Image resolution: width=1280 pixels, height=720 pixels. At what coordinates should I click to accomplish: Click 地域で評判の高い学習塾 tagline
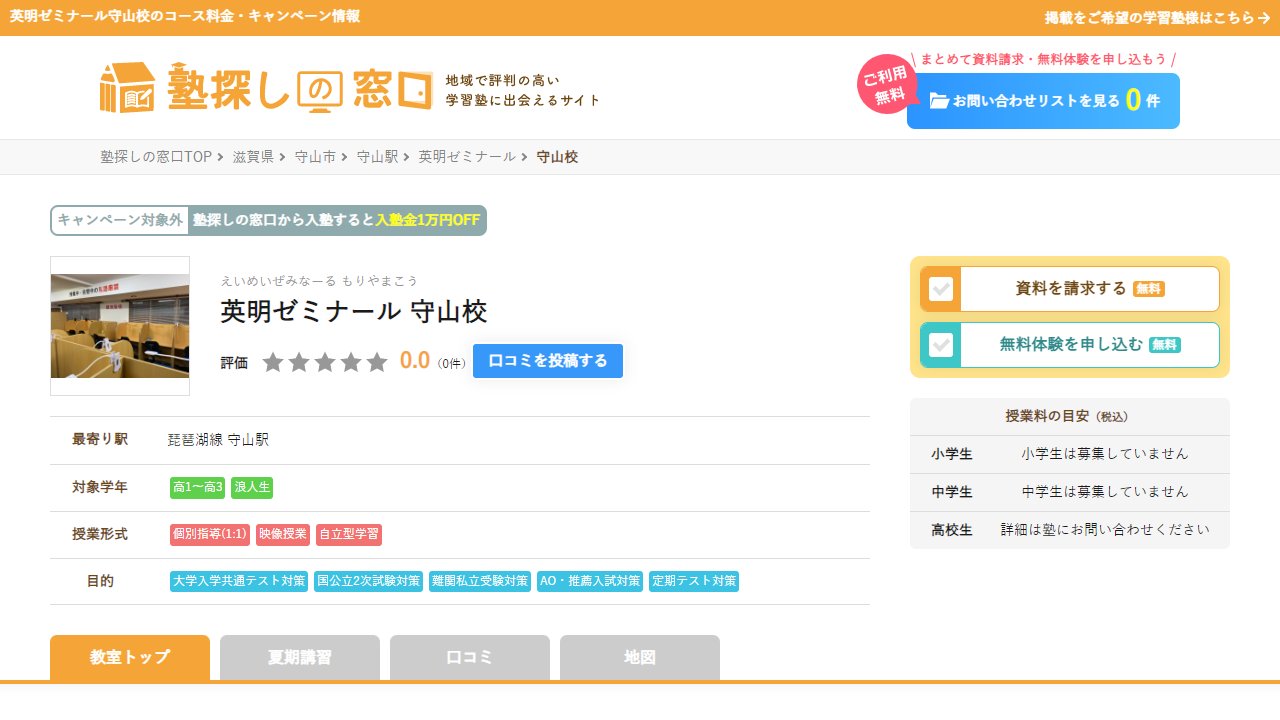click(523, 90)
